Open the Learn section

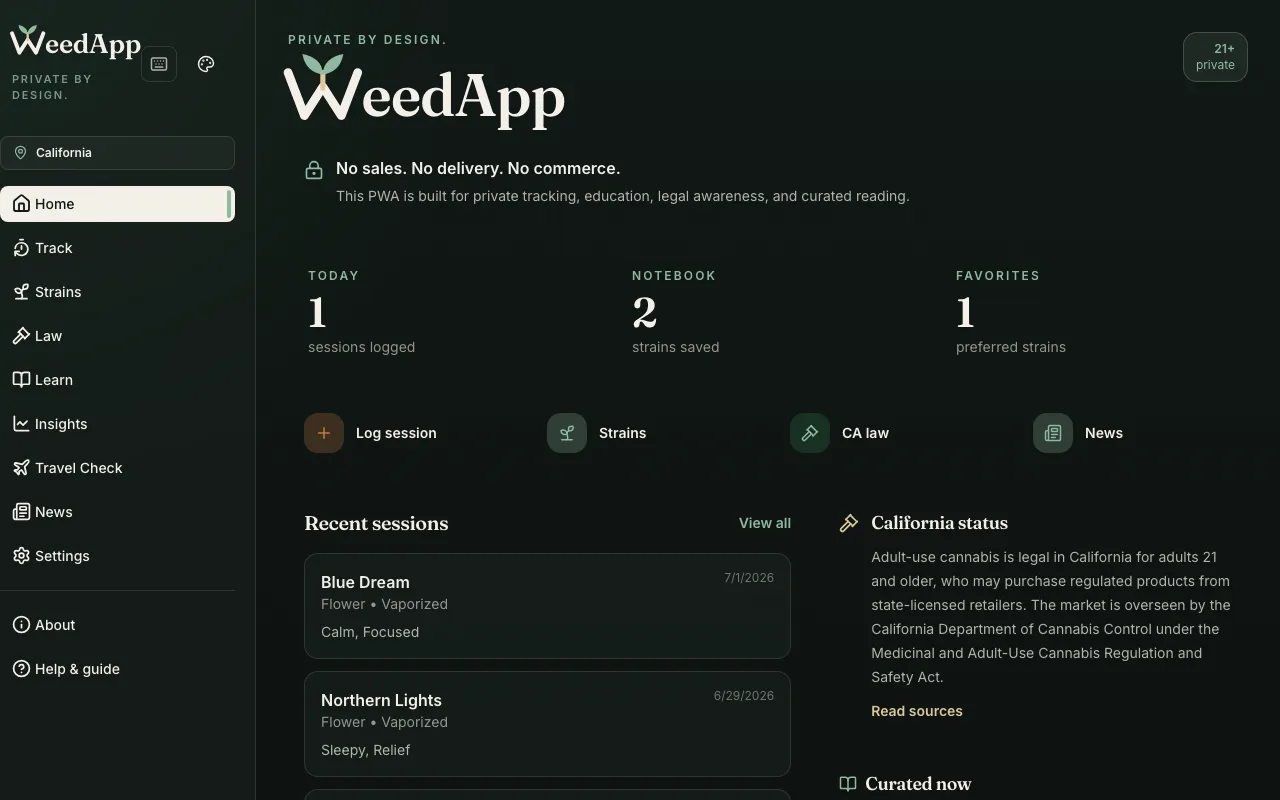[117, 380]
